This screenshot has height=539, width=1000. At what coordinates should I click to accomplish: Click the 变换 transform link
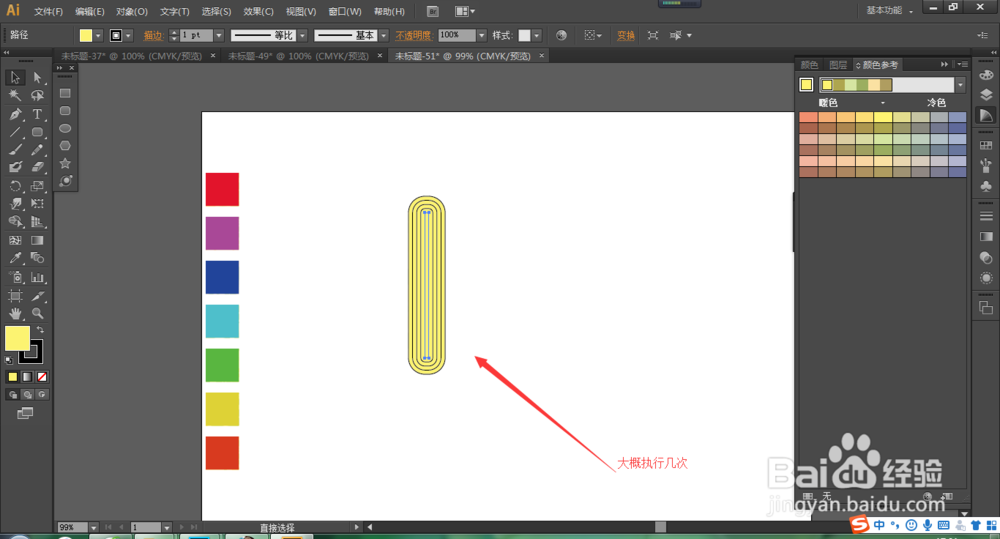coord(626,36)
